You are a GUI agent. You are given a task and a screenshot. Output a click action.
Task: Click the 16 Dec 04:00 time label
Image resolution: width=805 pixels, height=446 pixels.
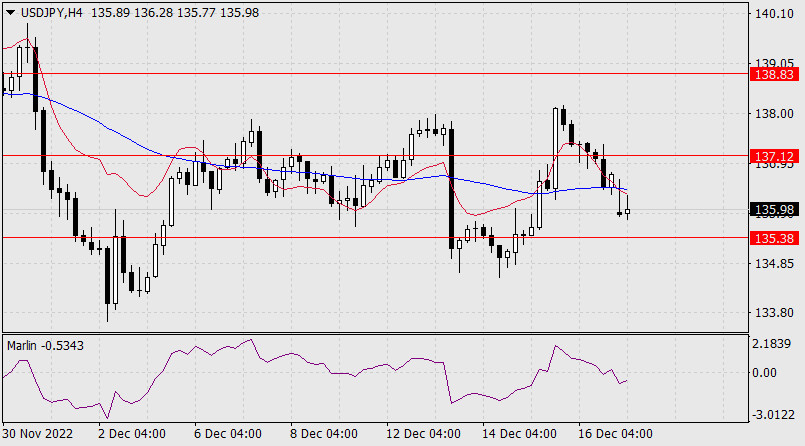[x=617, y=434]
